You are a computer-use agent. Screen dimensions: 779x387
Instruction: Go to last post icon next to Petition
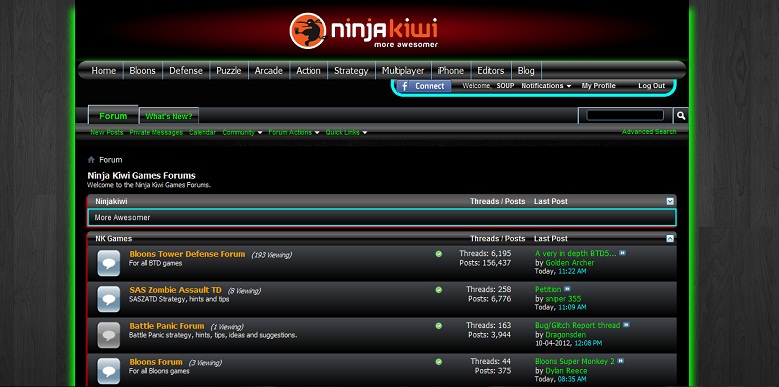(x=567, y=289)
